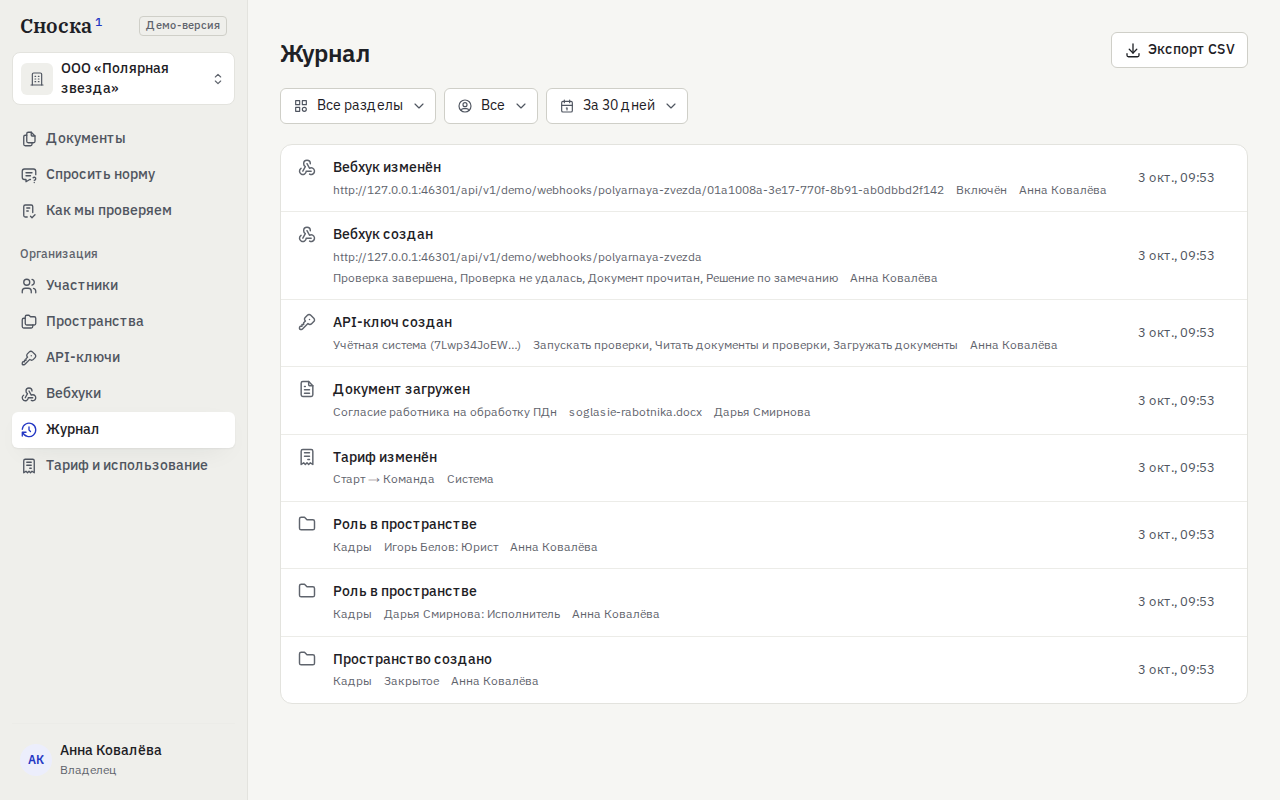The height and width of the screenshot is (800, 1280).
Task: Click the webhook icon beside 'Вебхук создан'
Action: (x=307, y=235)
